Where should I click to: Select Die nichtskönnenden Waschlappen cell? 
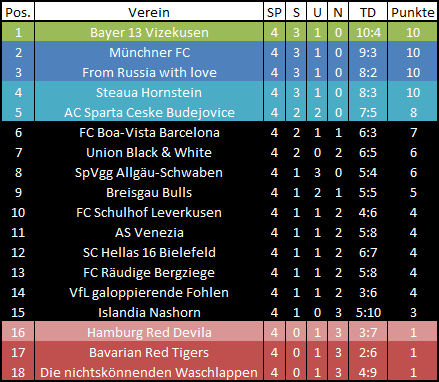tap(149, 372)
